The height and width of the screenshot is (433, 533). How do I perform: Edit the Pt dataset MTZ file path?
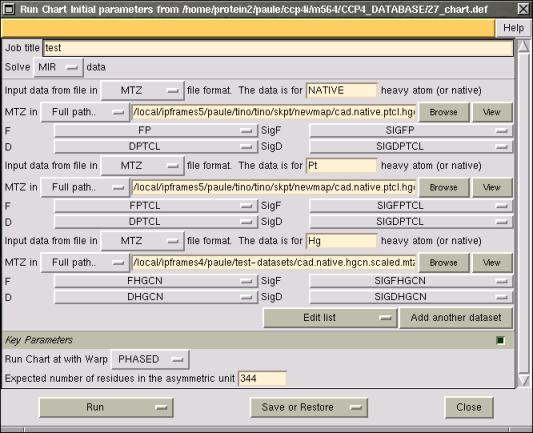pos(274,187)
